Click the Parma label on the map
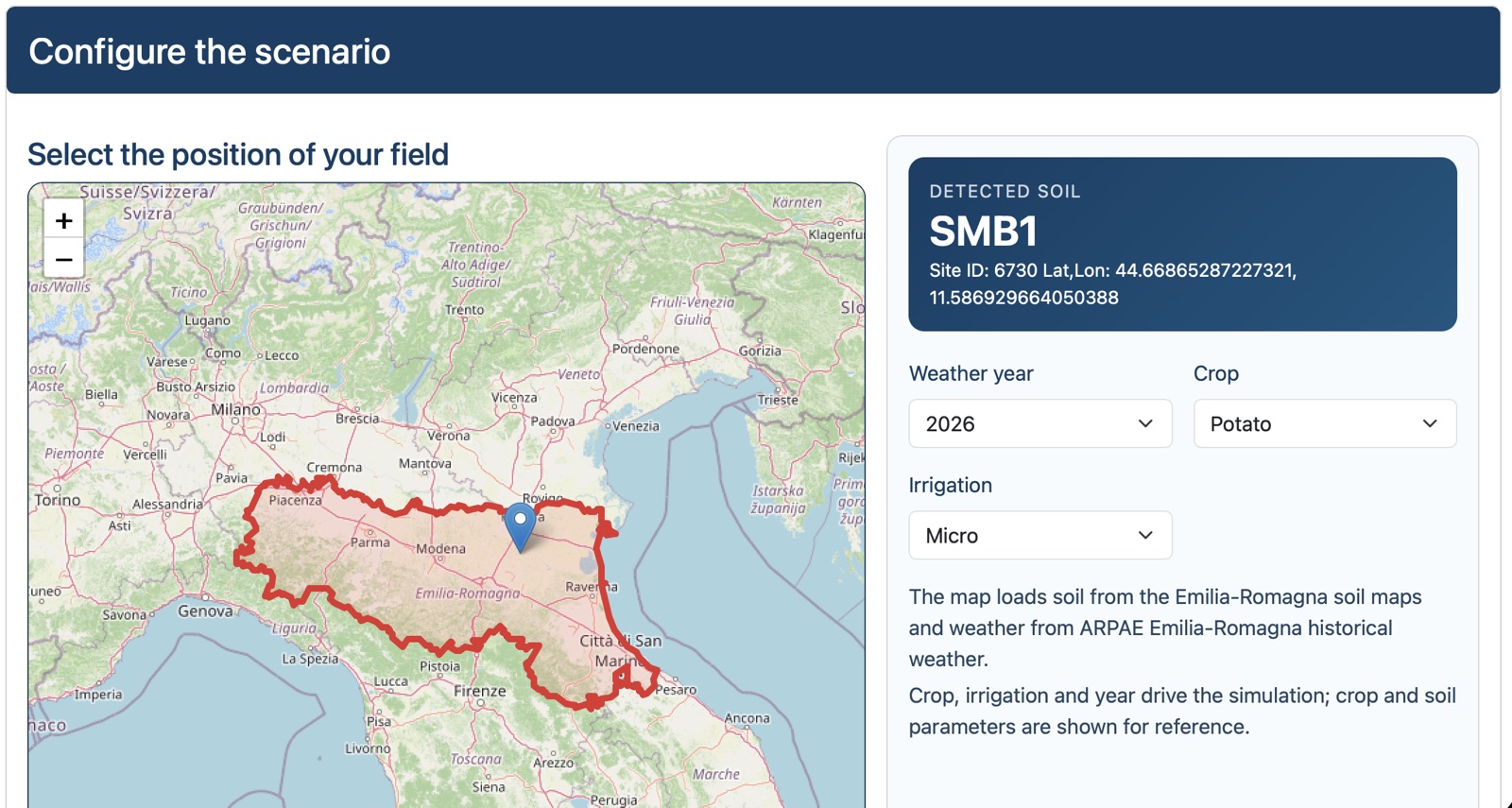This screenshot has height=808, width=1512. [369, 542]
